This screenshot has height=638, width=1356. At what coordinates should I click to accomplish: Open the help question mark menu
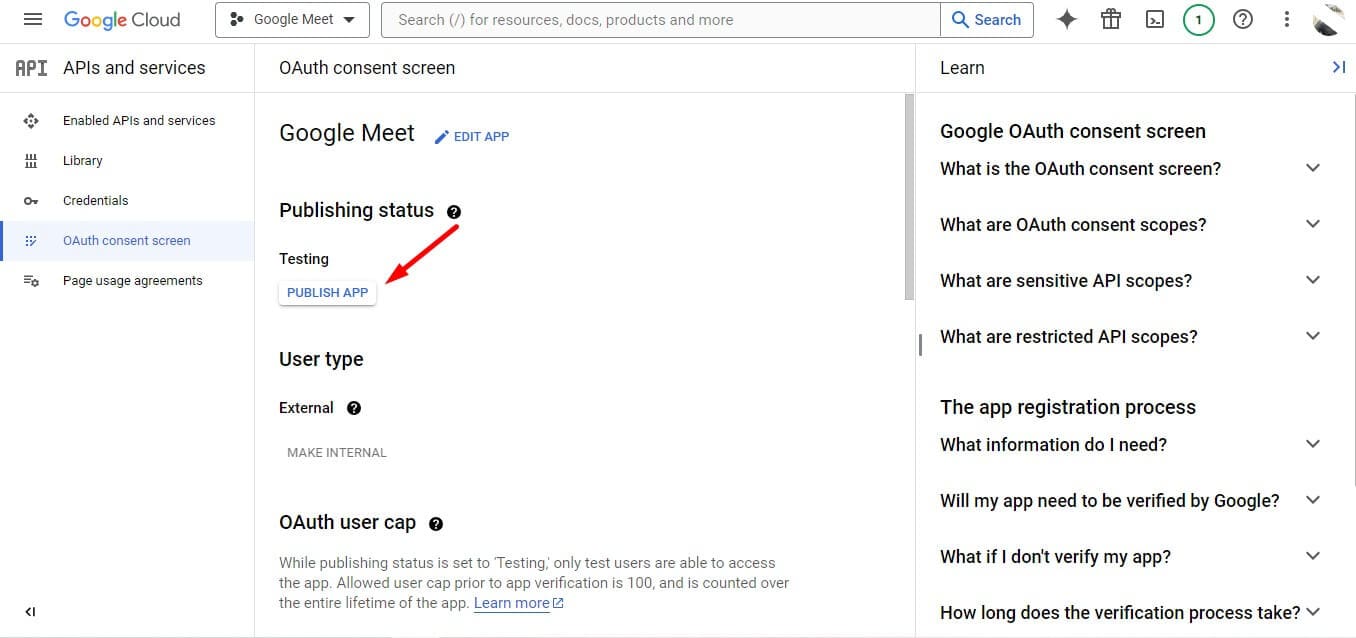pos(1243,19)
